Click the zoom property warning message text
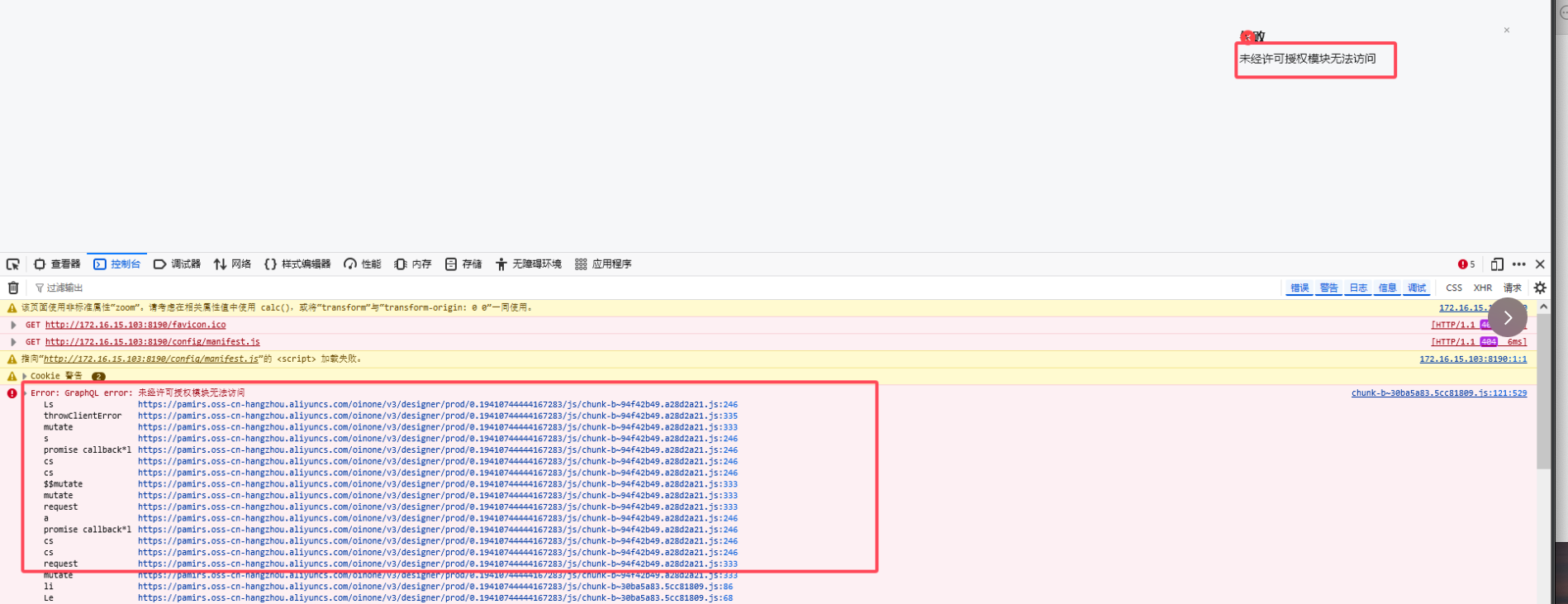This screenshot has width=1568, height=604. click(x=277, y=307)
